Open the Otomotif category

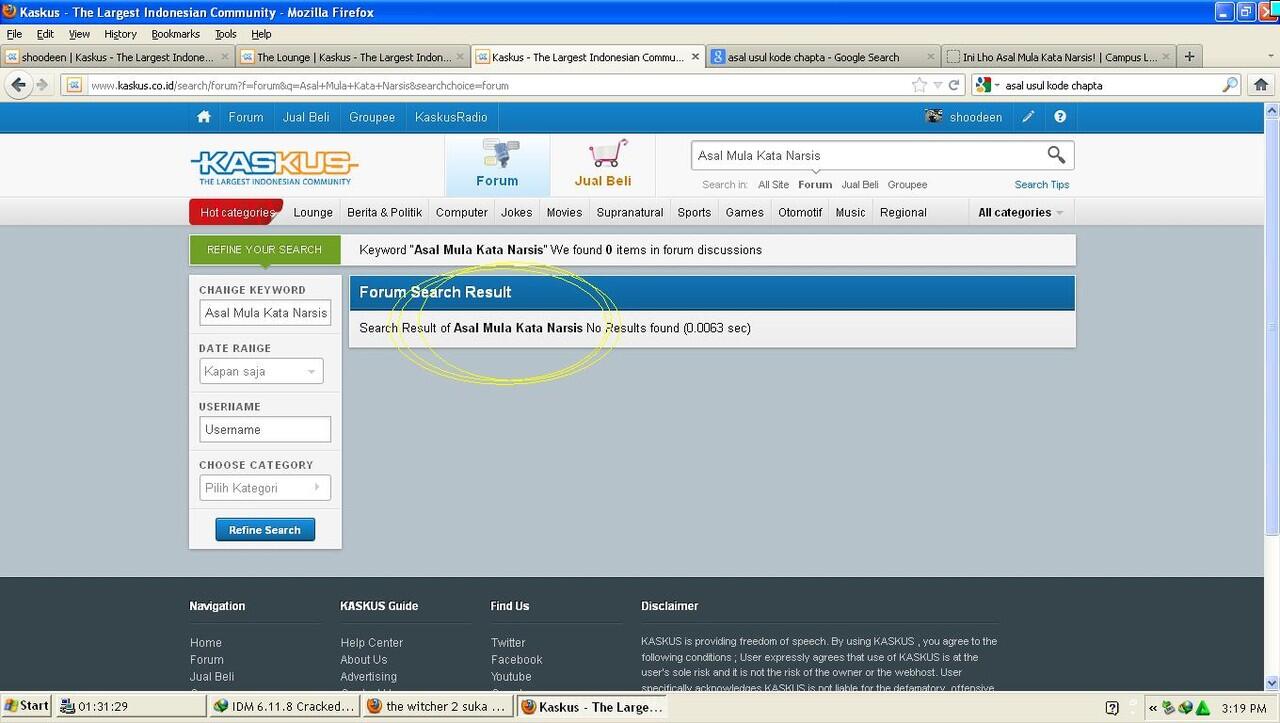pyautogui.click(x=800, y=212)
